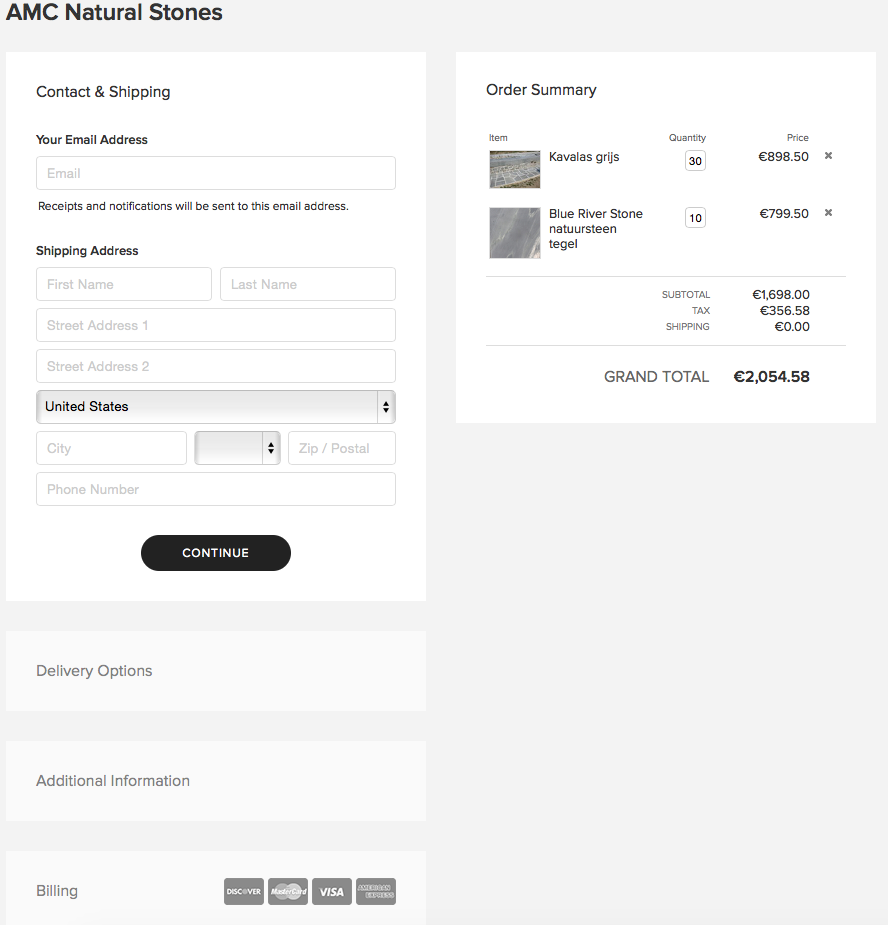Screen dimensions: 888x925
Task: Open the state selection dropdown
Action: pos(237,448)
